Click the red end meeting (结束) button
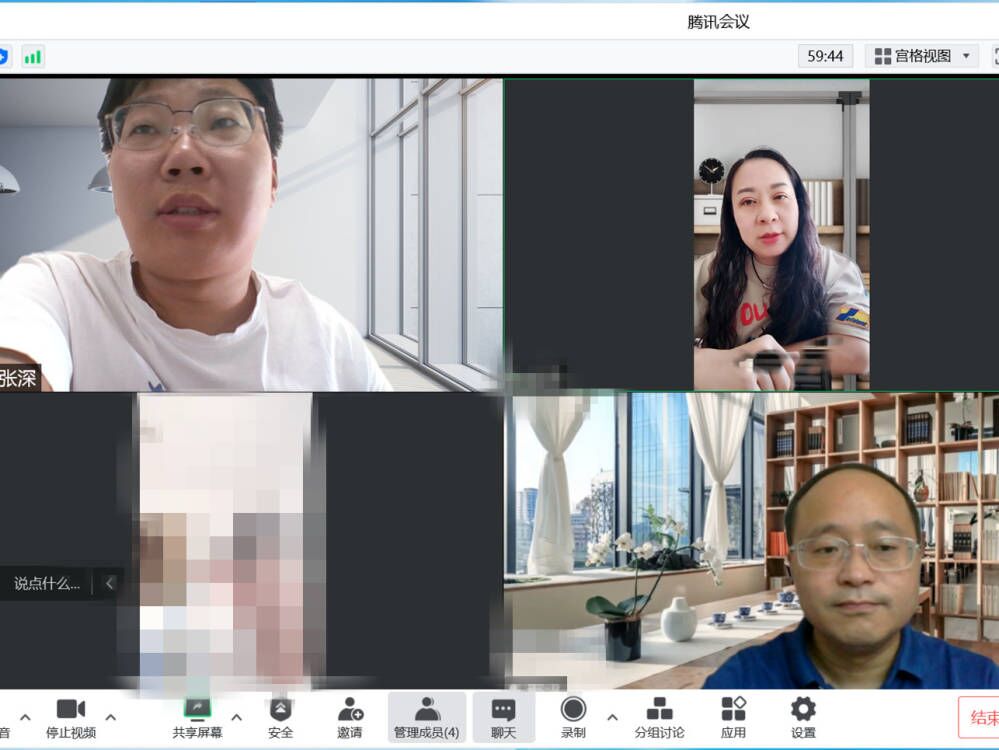 (982, 717)
